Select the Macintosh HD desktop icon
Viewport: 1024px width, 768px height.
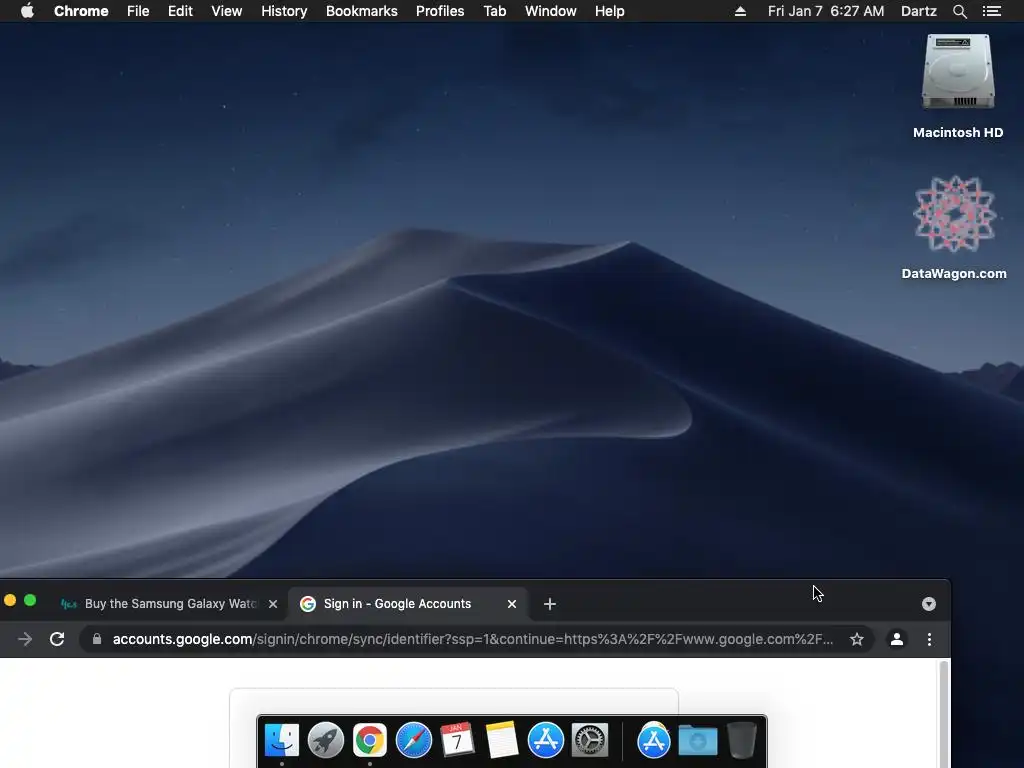(x=958, y=86)
